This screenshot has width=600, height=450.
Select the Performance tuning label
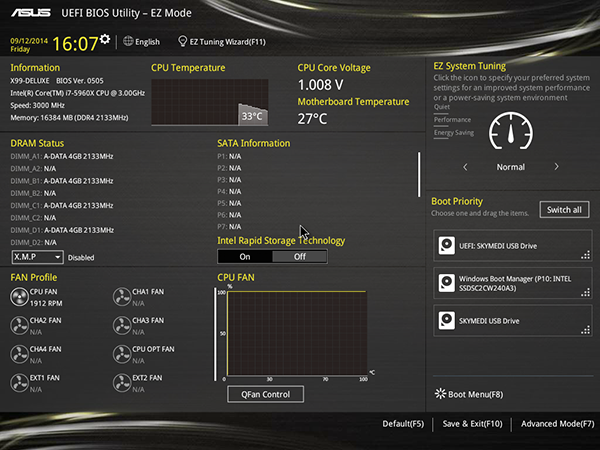[x=452, y=120]
